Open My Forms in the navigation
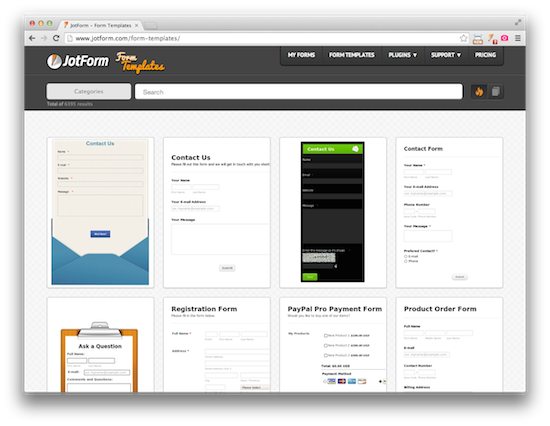Screen dimensions: 550x426 click(301, 55)
